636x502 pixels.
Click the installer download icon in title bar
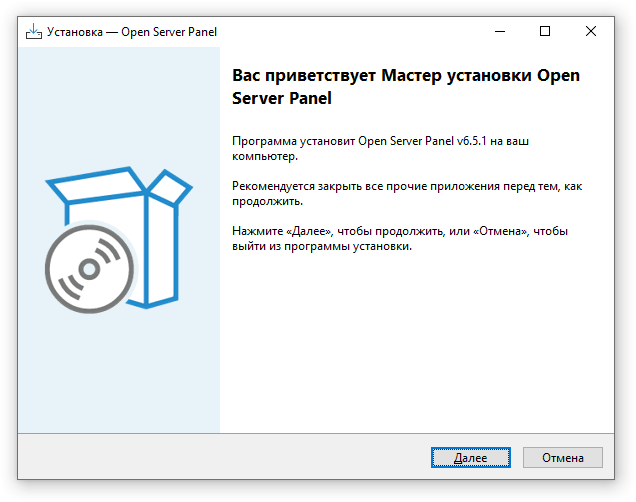tap(34, 31)
